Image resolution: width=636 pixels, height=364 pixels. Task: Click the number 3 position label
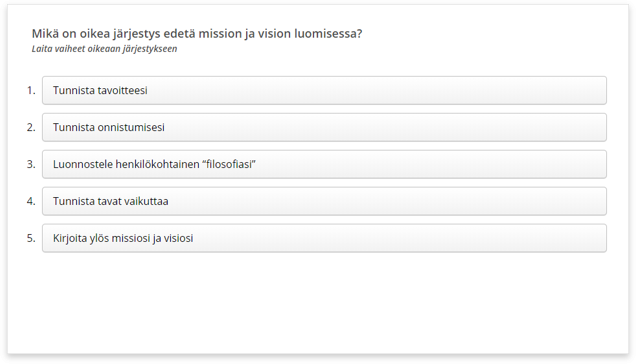pyautogui.click(x=31, y=164)
